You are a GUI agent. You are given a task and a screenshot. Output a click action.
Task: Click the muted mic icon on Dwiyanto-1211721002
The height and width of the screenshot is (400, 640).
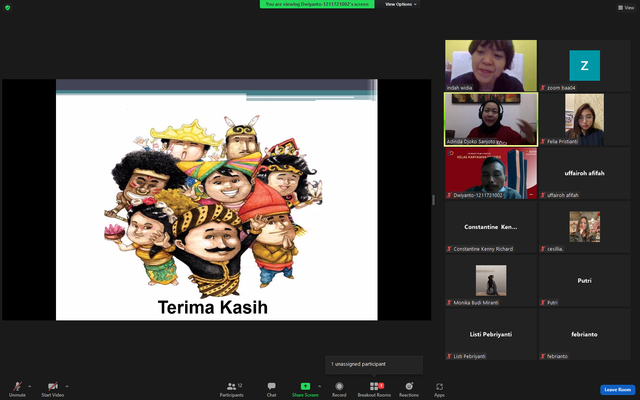[449, 195]
